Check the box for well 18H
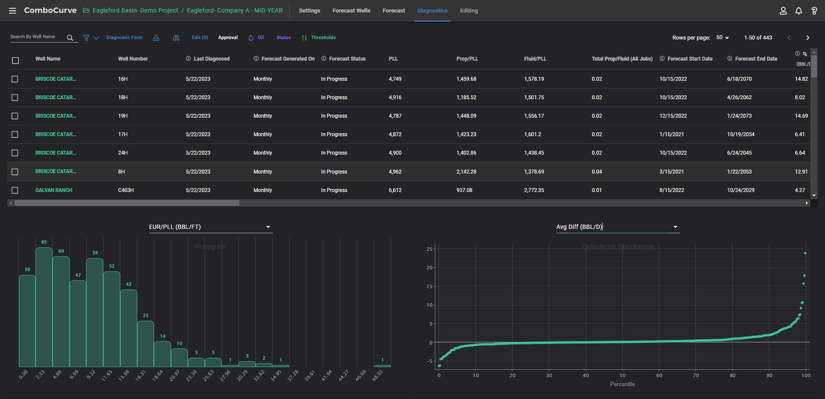825x399 pixels. click(15, 97)
